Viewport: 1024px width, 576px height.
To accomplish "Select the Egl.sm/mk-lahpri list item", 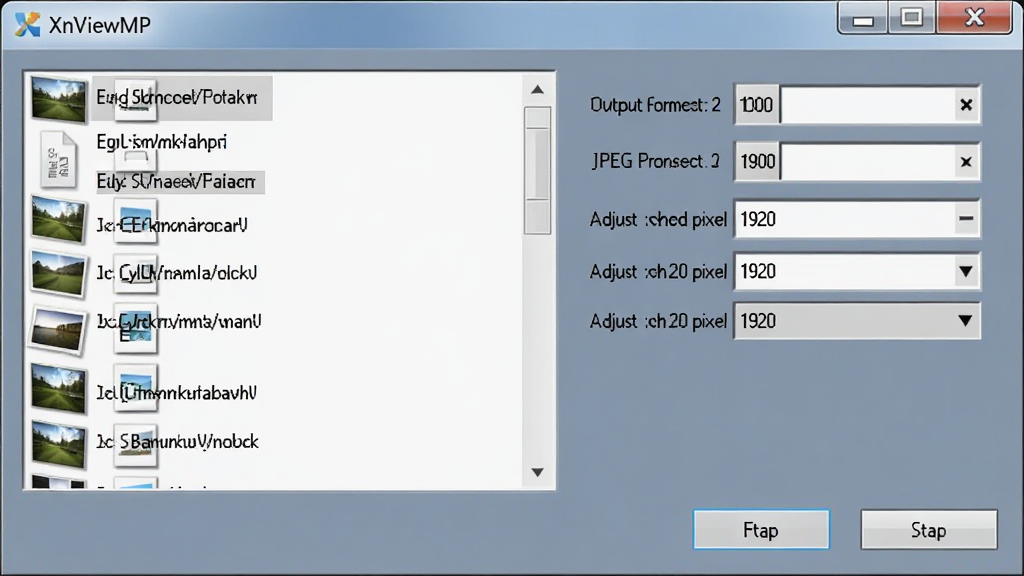I will point(161,142).
